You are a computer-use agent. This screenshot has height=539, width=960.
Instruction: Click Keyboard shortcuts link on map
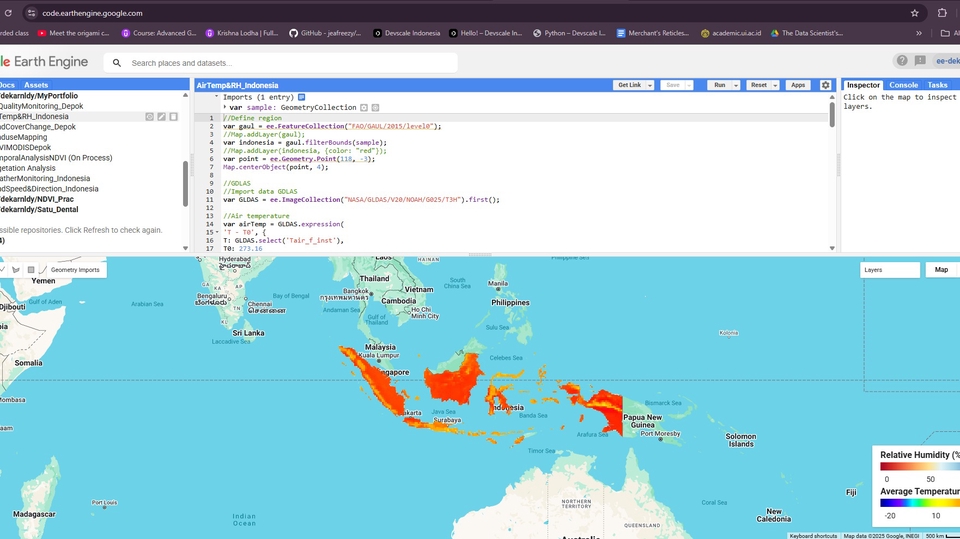click(812, 536)
